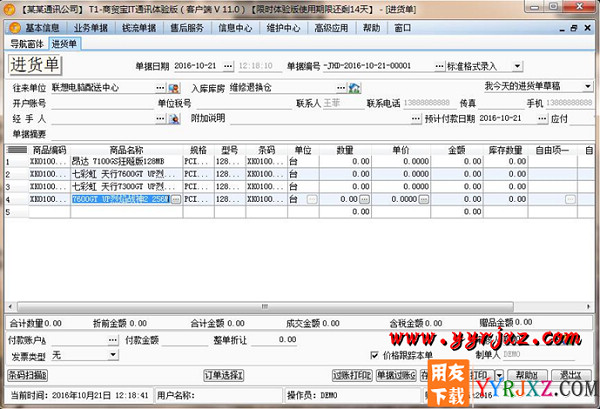600x409 pixels.
Task: Open date picker for 预计付款日期
Action: click(x=542, y=119)
